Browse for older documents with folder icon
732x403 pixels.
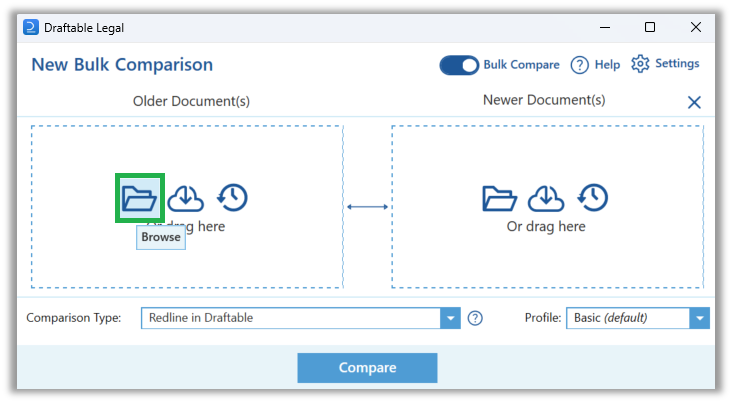pos(139,198)
